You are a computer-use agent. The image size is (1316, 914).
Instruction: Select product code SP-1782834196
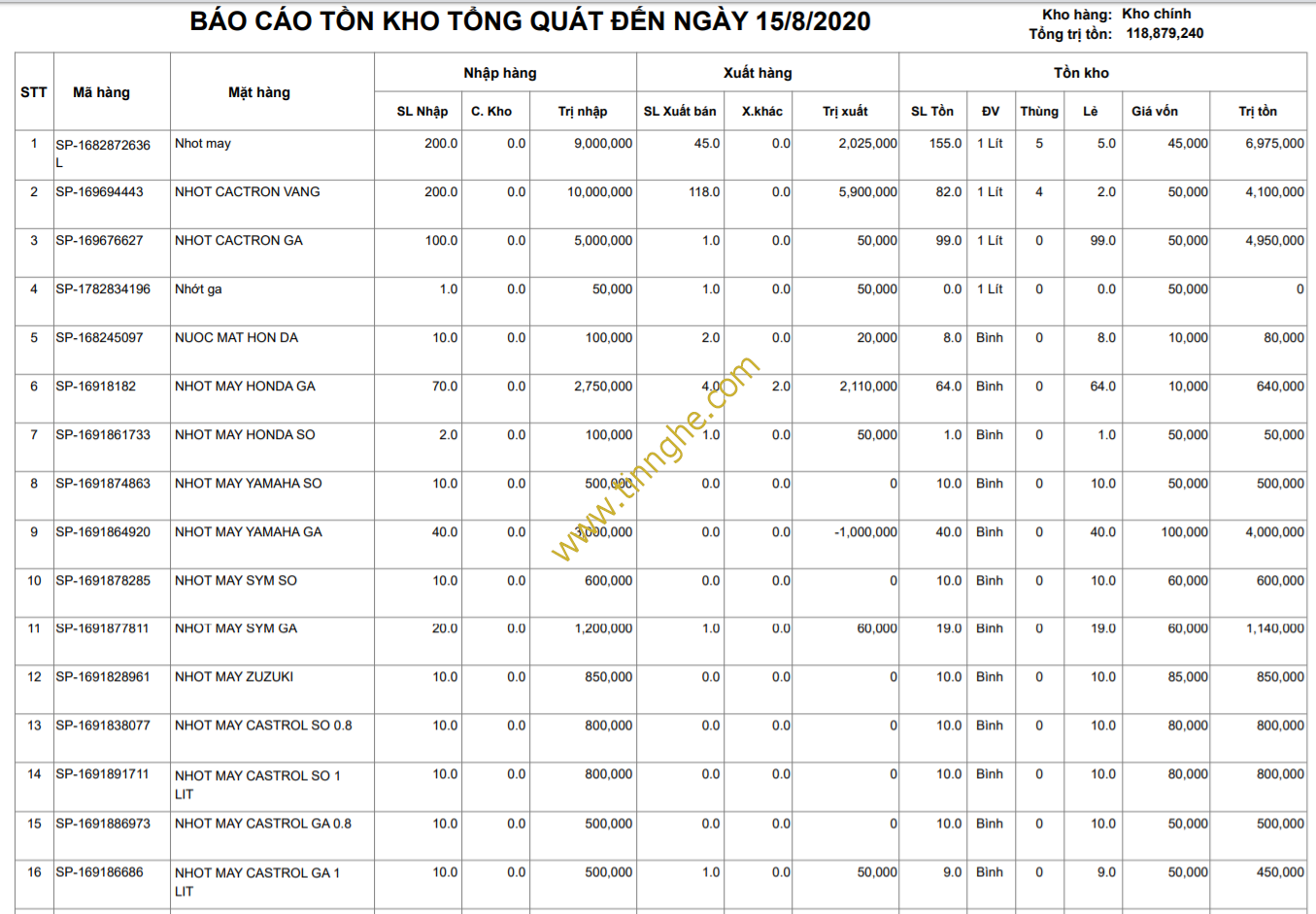[103, 289]
